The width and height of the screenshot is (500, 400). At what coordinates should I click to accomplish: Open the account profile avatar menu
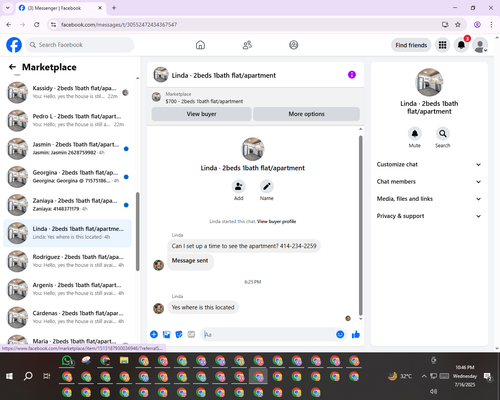coord(480,45)
